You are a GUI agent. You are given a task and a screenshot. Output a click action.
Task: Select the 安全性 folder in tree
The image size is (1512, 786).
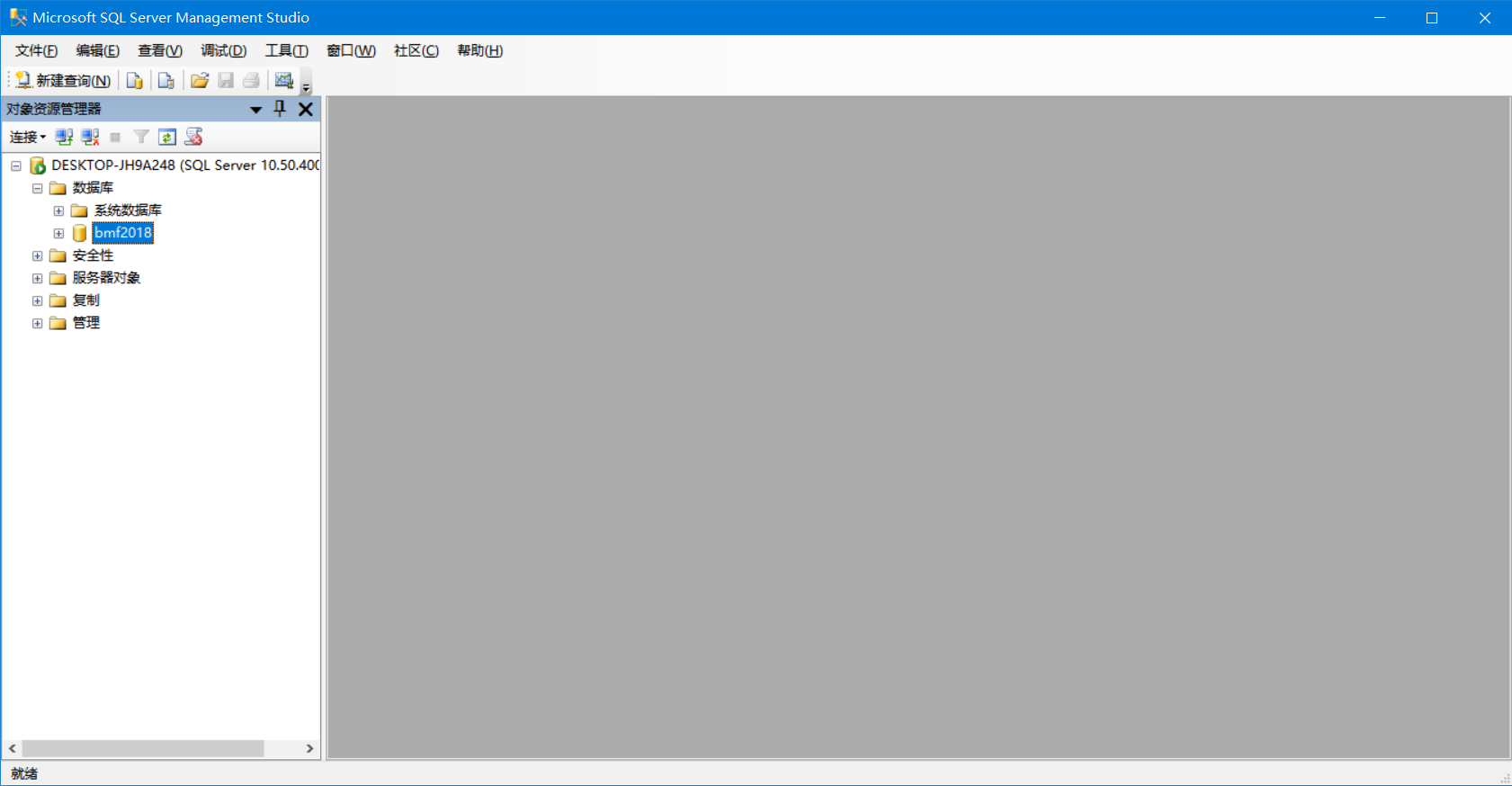pyautogui.click(x=93, y=255)
